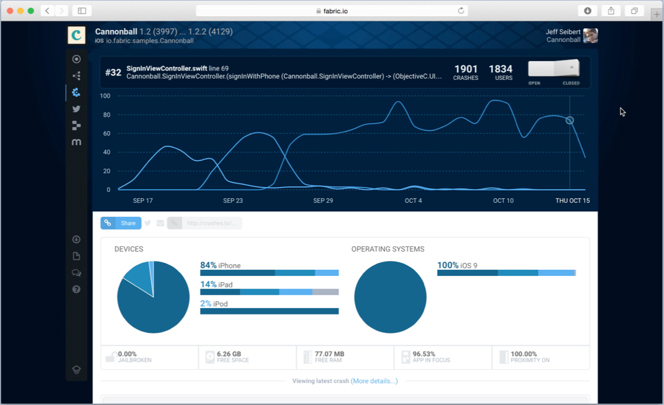Click the 100.00% proximity on stat

coord(541,357)
